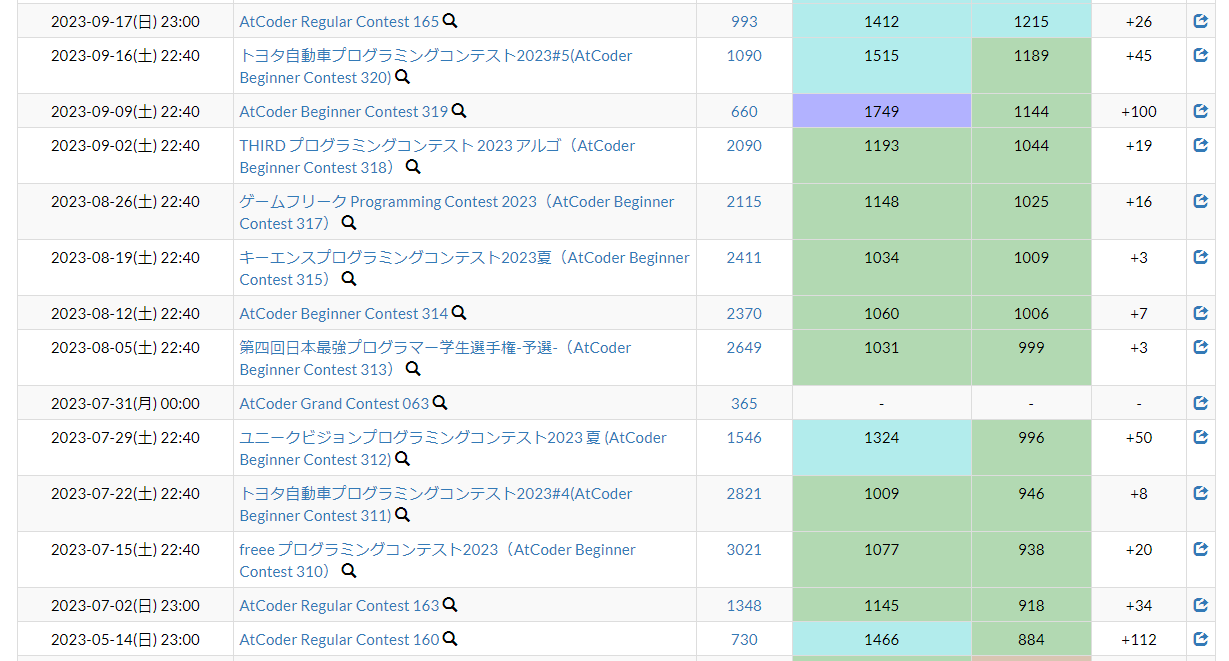Open AtCoder Regular Contest 163 link

339,605
